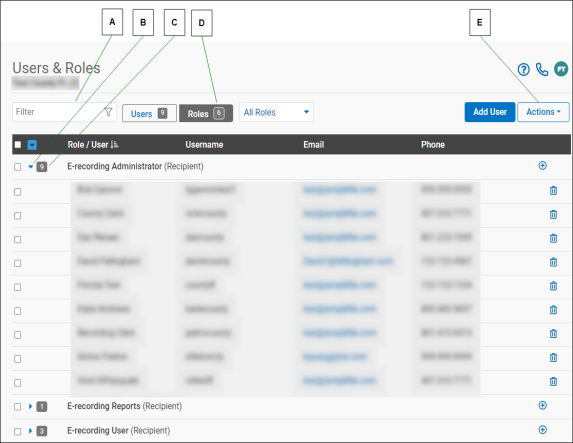The width and height of the screenshot is (573, 443).
Task: Select second user checkbox under E-recording Administrator
Action: tap(18, 216)
